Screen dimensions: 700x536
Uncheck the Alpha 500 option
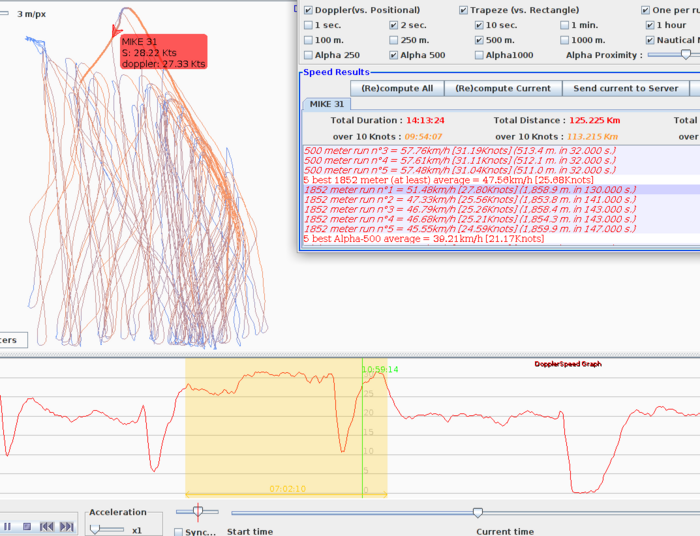coord(393,55)
